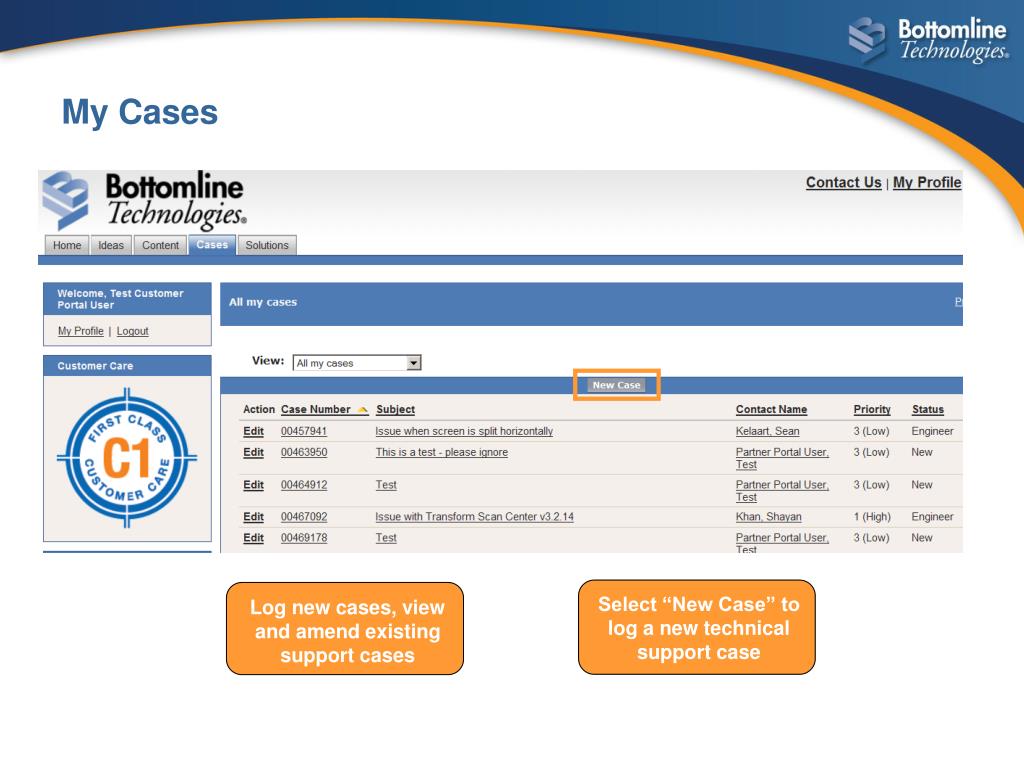The height and width of the screenshot is (768, 1024).
Task: Click the 'All my cases' section heading
Action: [x=263, y=302]
